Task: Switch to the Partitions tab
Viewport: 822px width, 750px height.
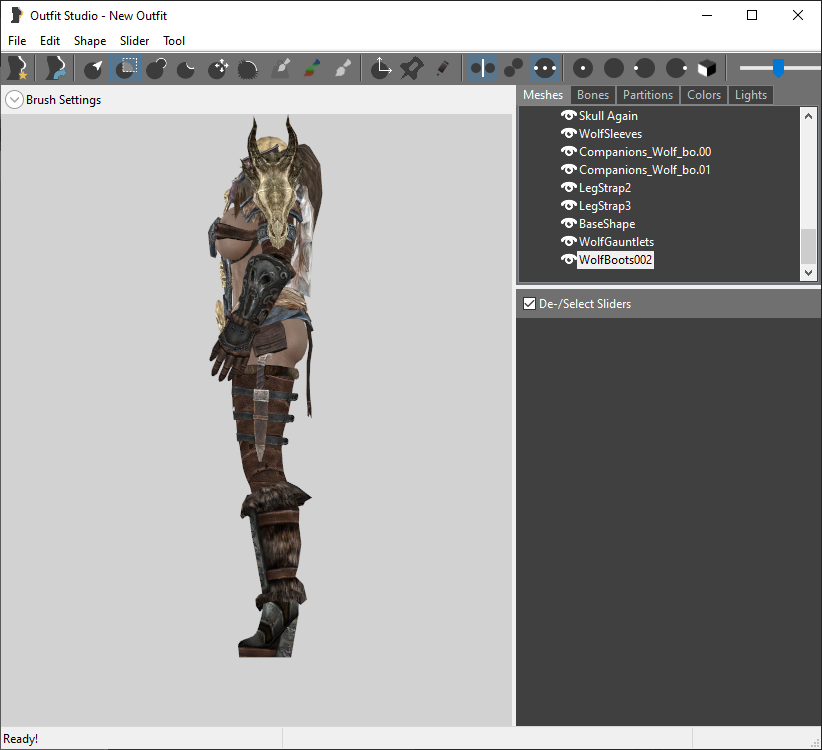Action: click(648, 95)
